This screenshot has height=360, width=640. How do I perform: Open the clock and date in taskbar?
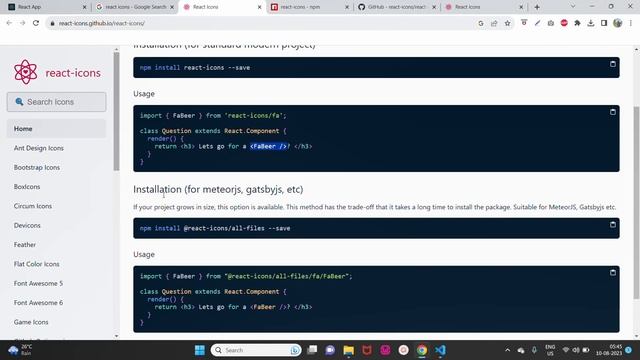609,350
